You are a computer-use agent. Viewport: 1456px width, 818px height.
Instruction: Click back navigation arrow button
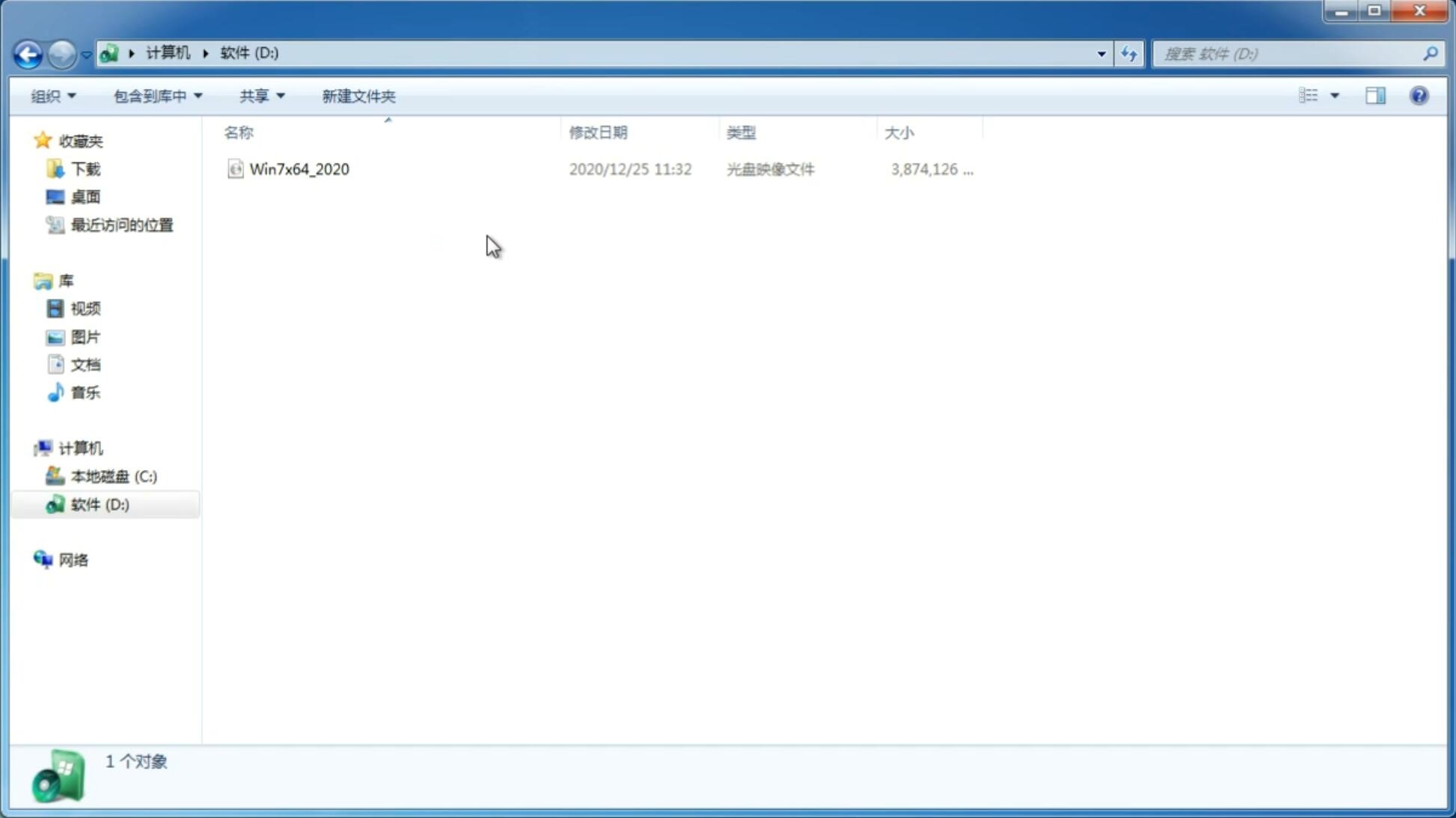(x=27, y=53)
